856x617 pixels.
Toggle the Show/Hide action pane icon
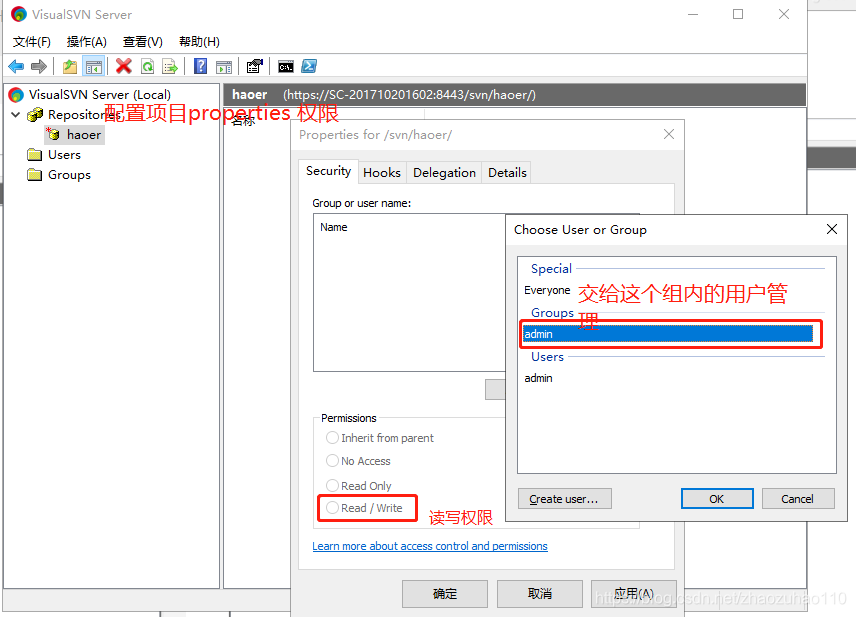tap(224, 67)
